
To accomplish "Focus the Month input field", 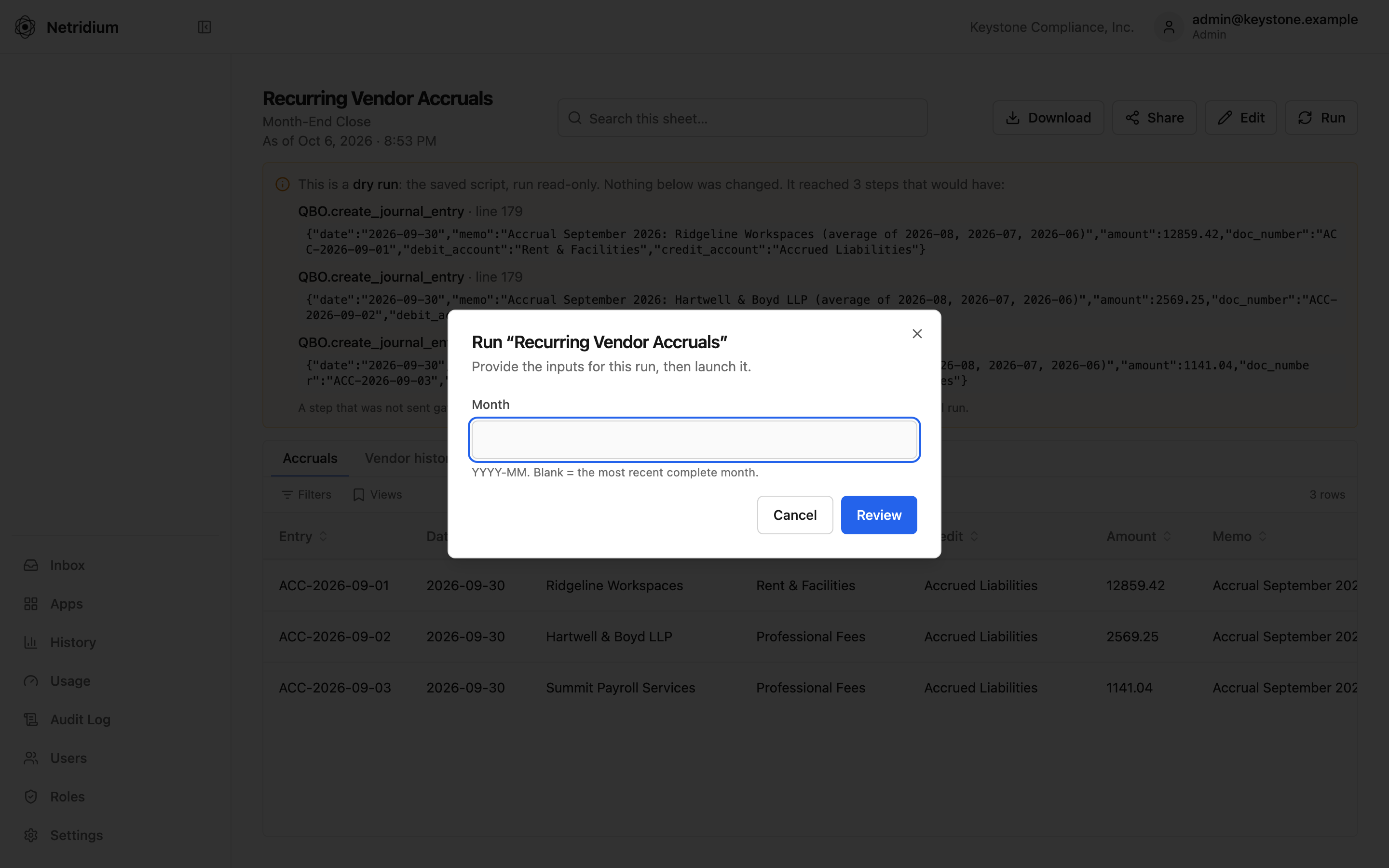I will [x=694, y=440].
